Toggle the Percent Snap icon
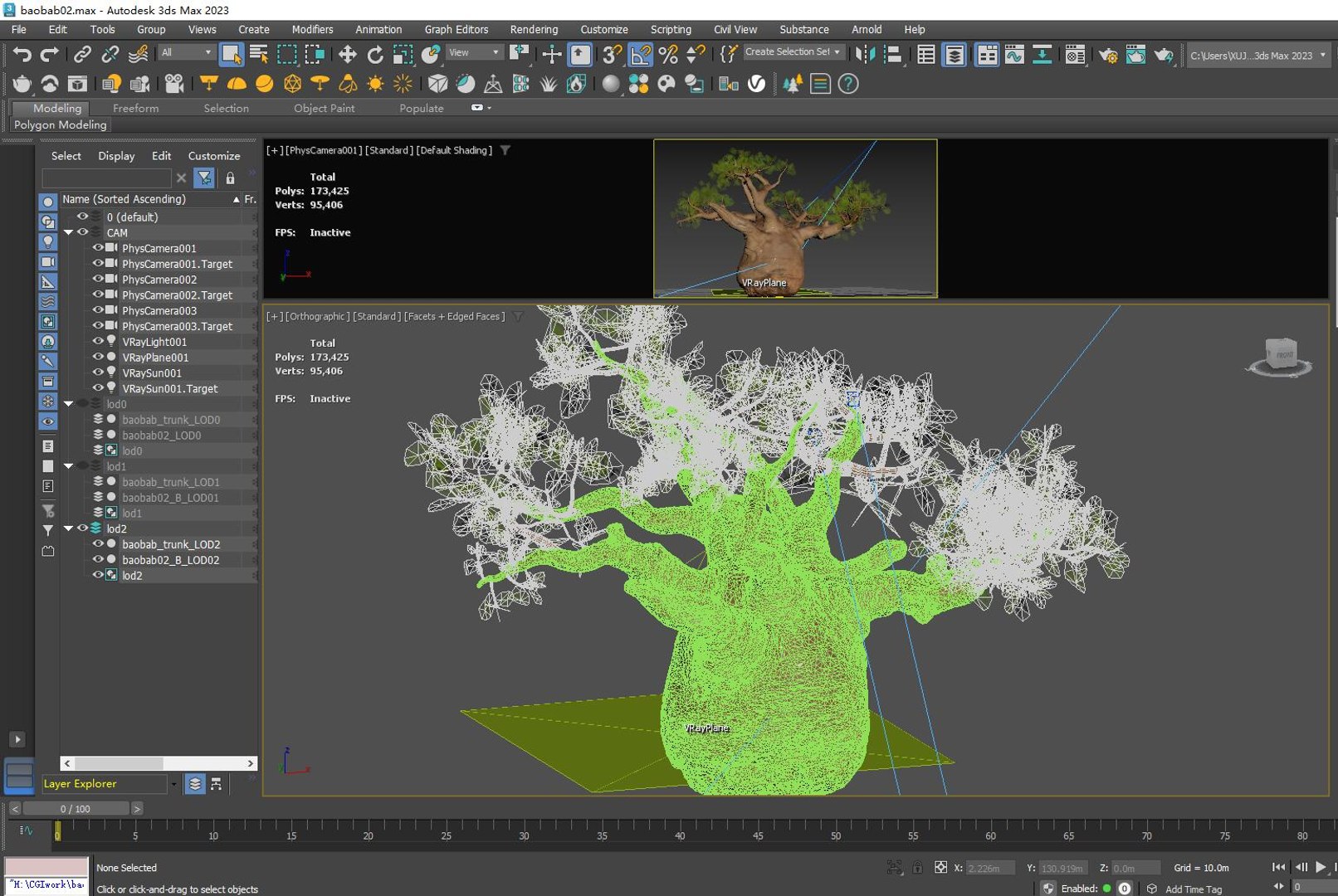 coord(668,55)
